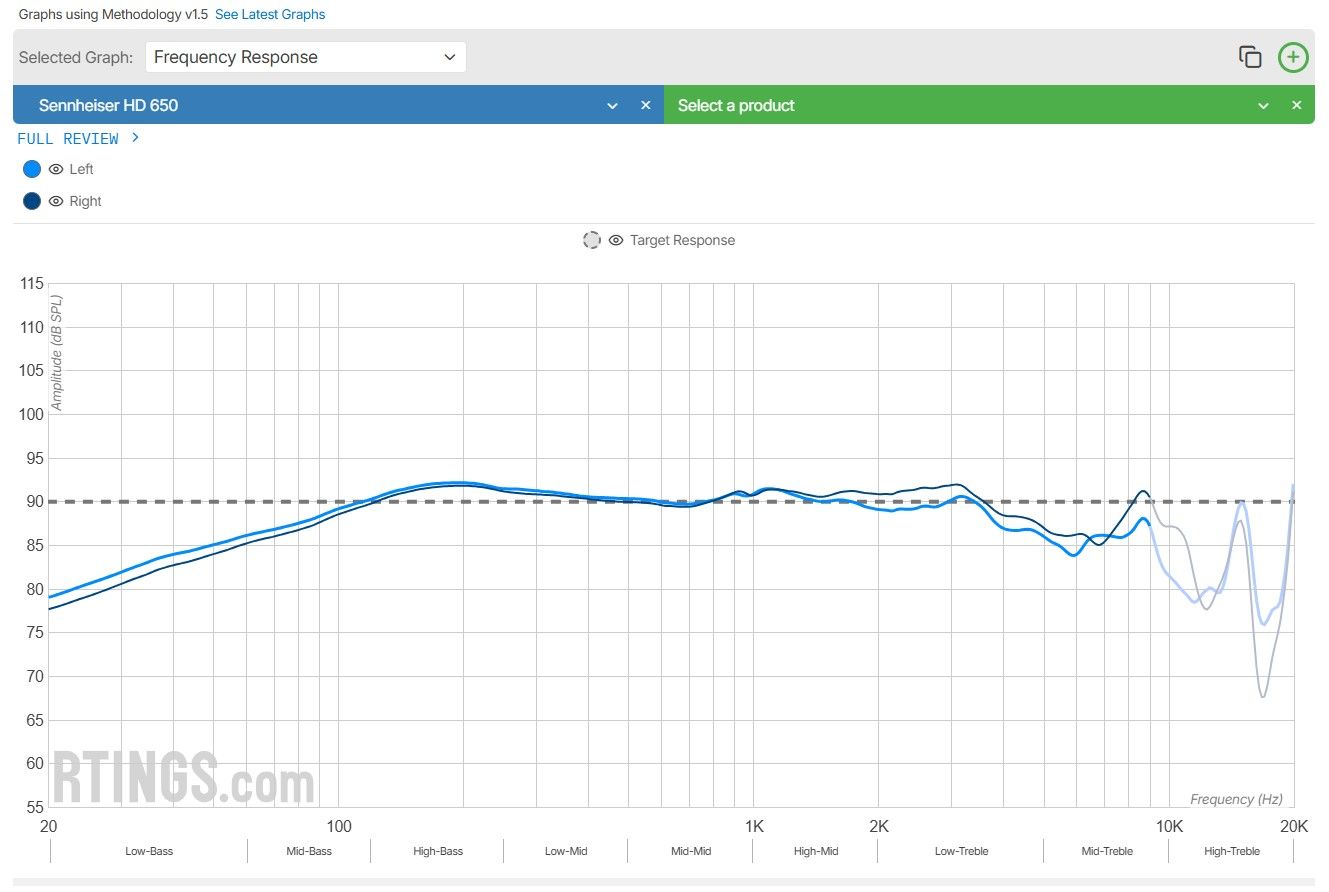Image resolution: width=1329 pixels, height=892 pixels.
Task: Click the 1K frequency axis label
Action: coord(754,826)
